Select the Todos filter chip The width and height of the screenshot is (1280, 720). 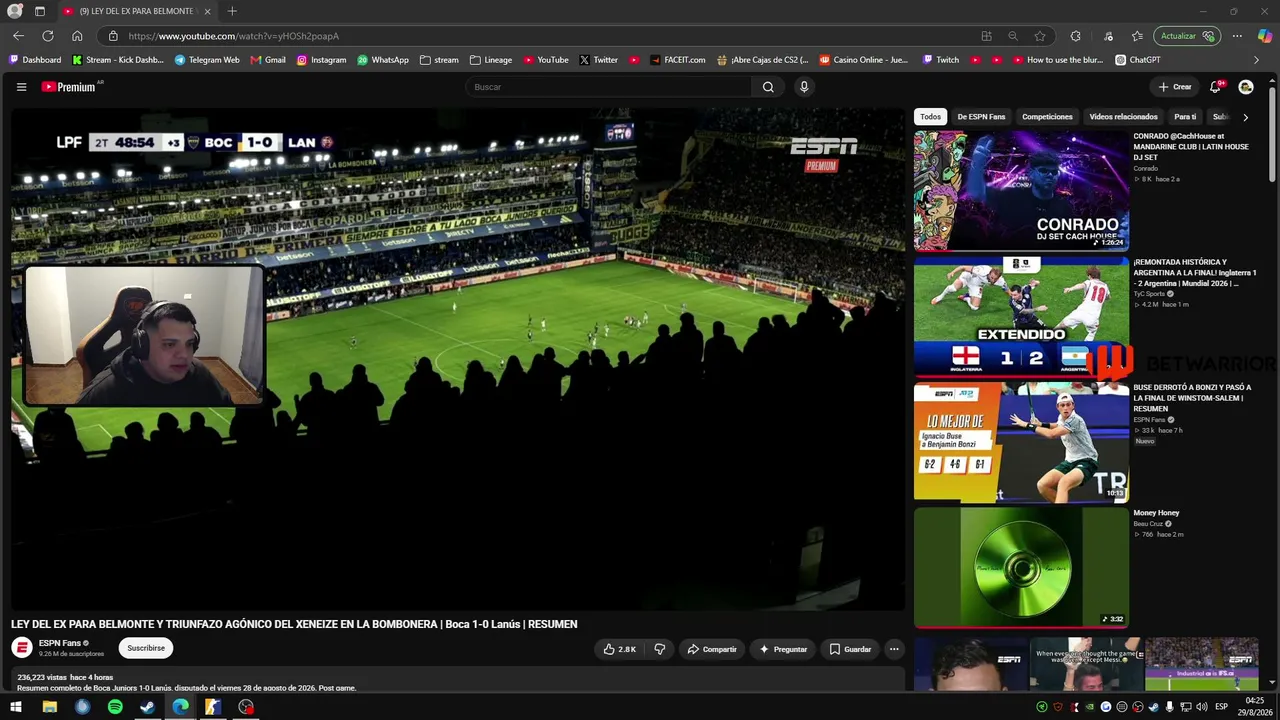(x=930, y=117)
